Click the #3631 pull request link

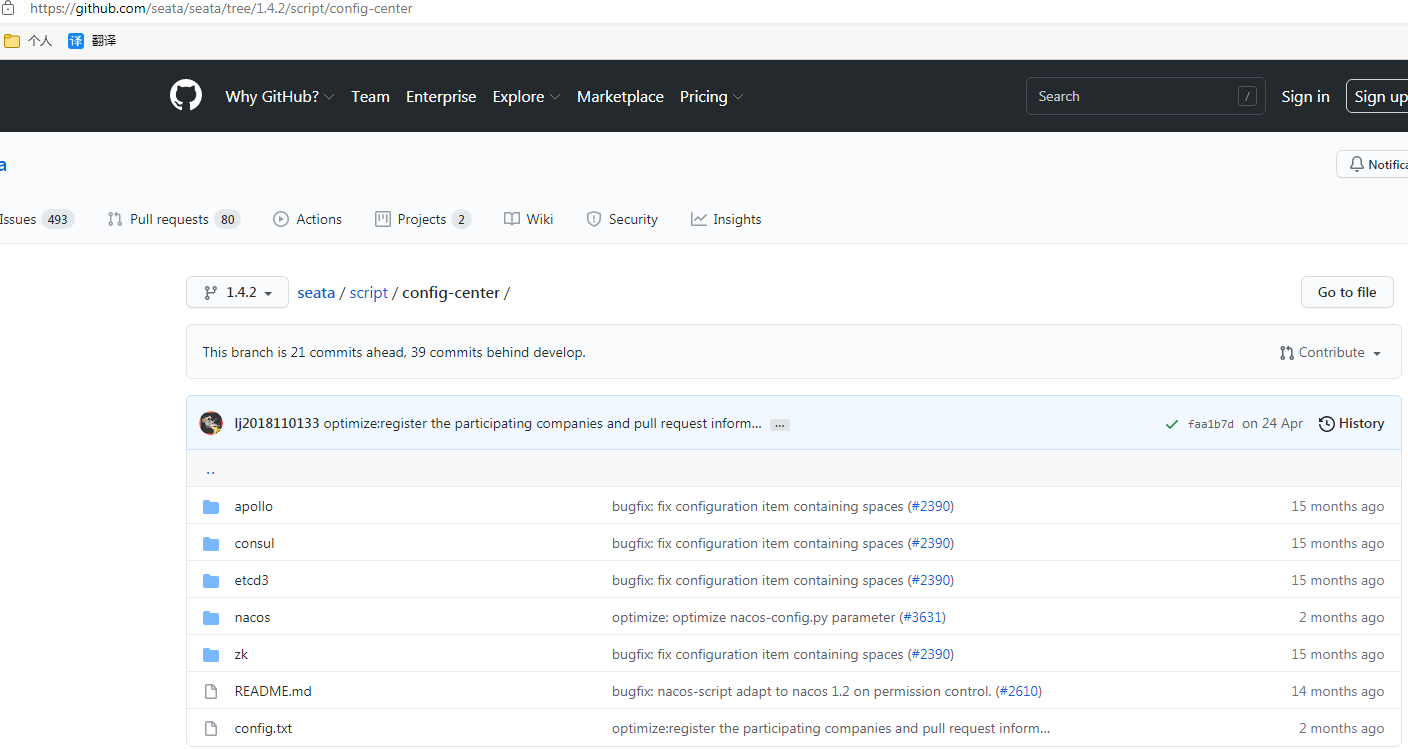(922, 618)
